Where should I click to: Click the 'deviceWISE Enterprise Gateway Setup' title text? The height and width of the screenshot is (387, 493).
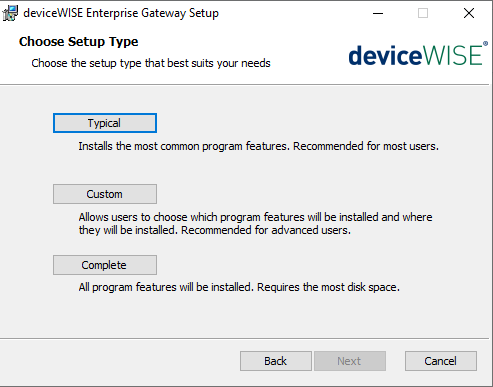(x=121, y=13)
